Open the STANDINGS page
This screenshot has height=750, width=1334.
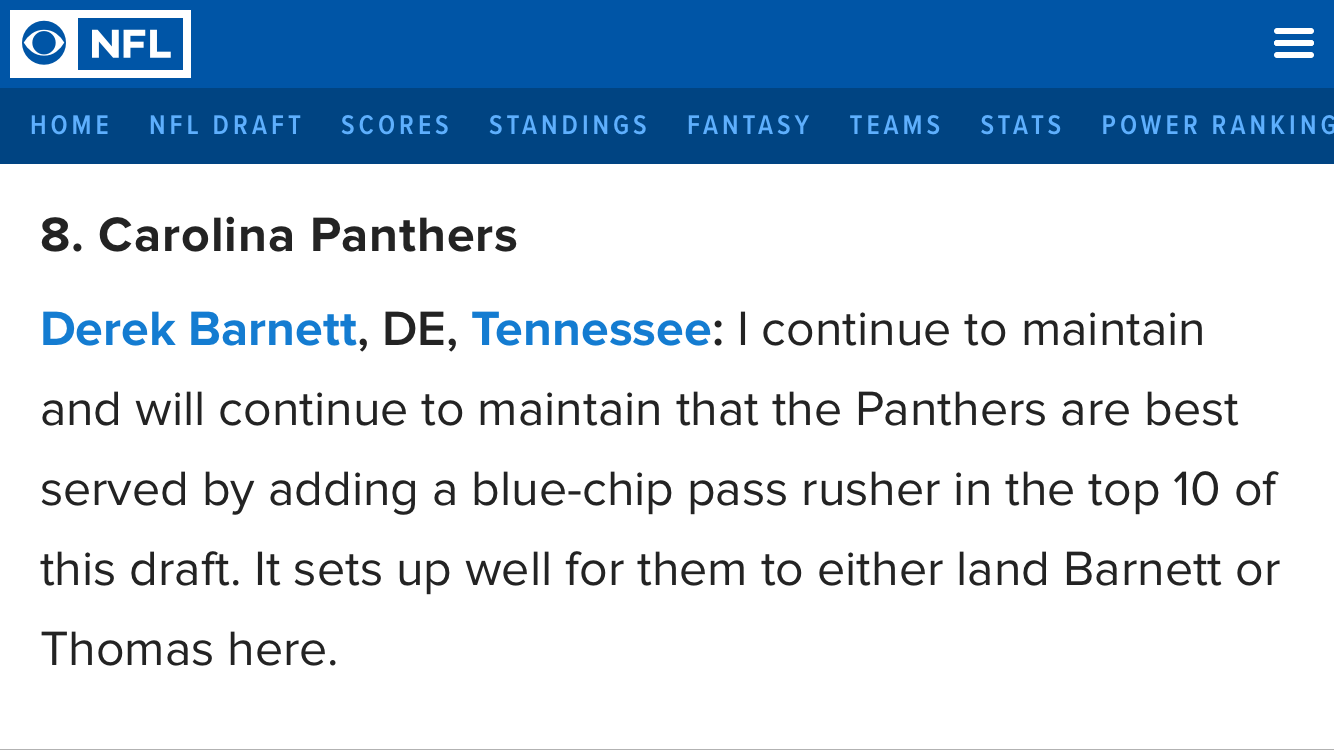569,125
